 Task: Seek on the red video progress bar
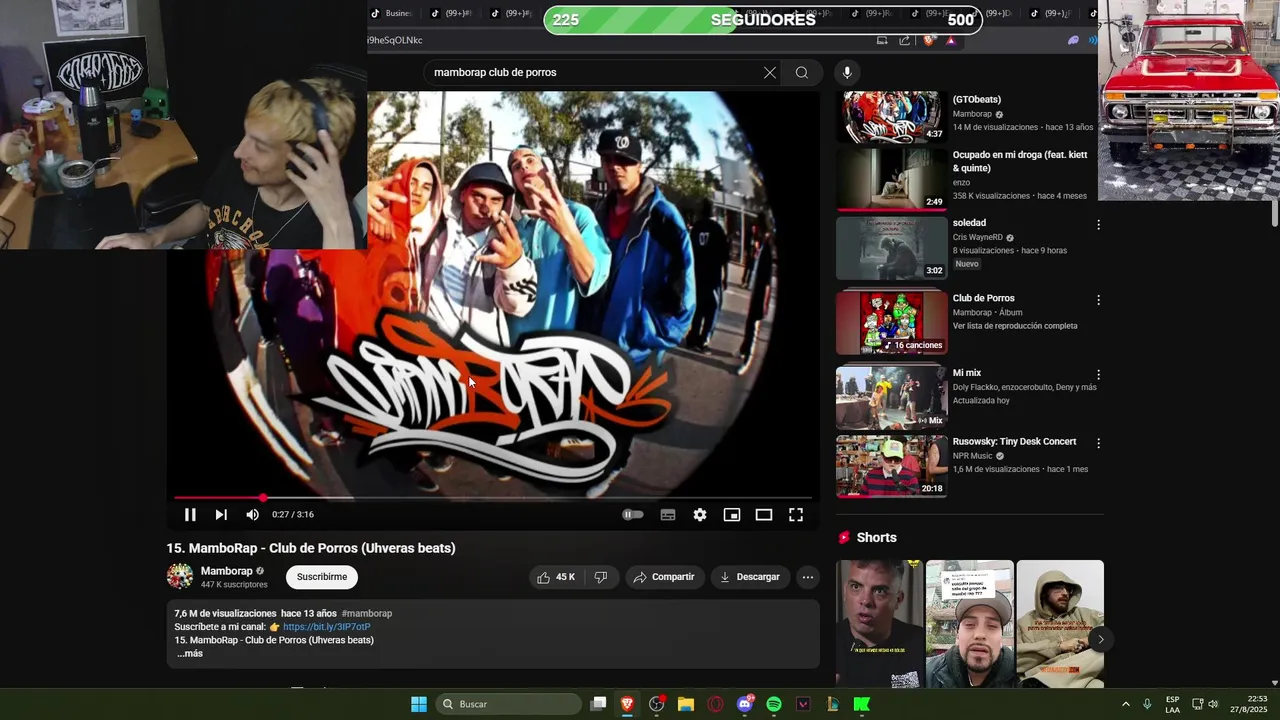493,497
